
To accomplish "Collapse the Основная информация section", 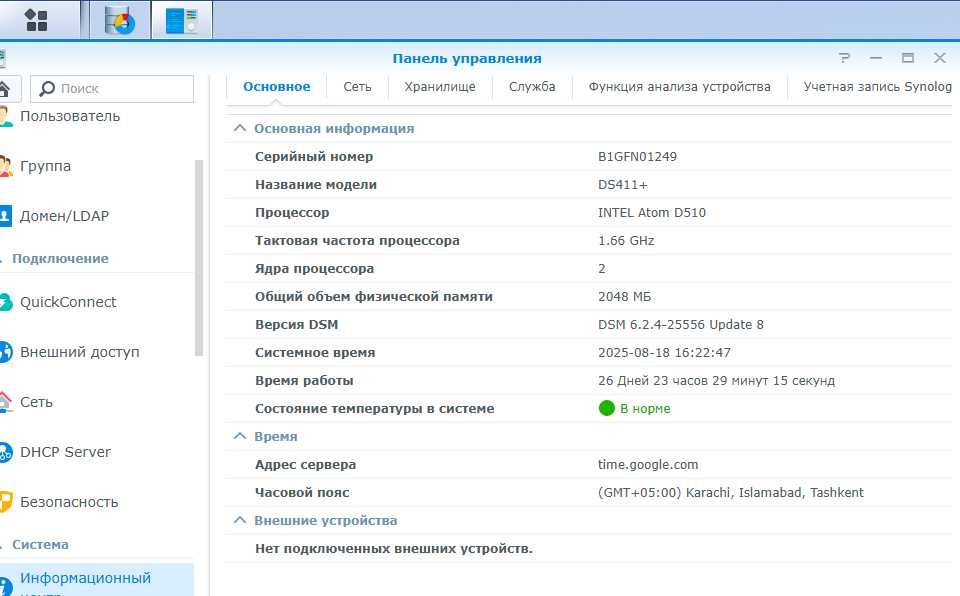I will click(240, 128).
